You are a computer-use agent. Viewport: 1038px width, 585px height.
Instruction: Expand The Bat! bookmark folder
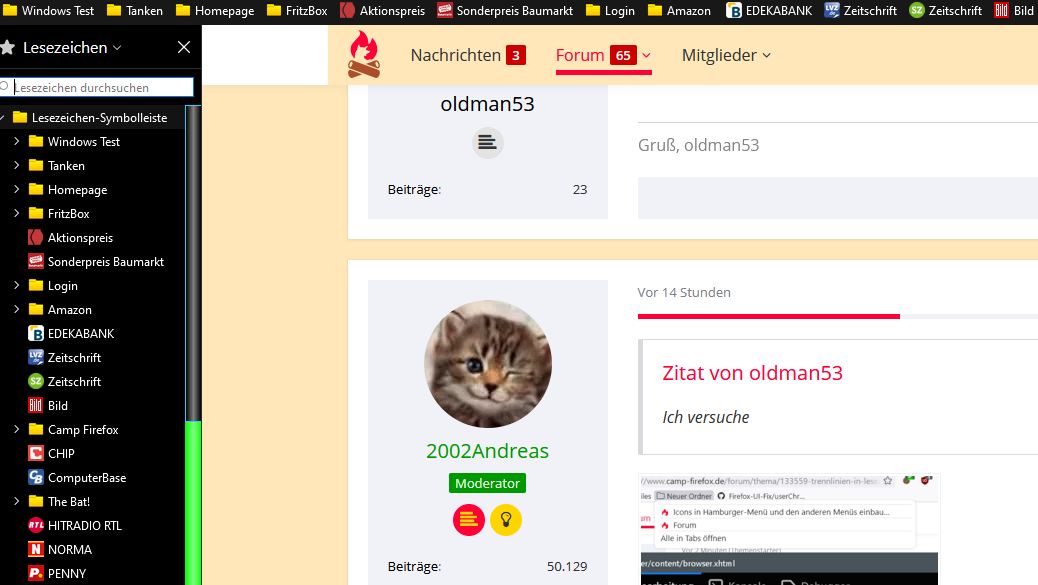click(17, 501)
